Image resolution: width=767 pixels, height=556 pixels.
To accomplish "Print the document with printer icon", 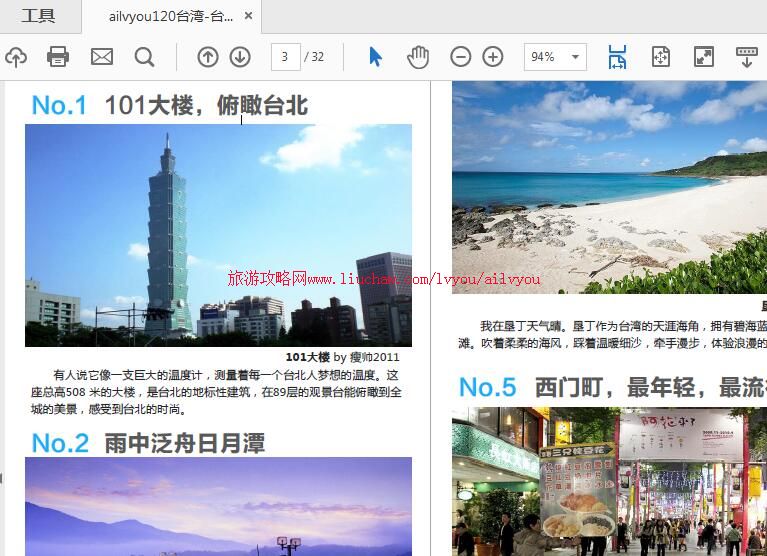I will pos(58,57).
